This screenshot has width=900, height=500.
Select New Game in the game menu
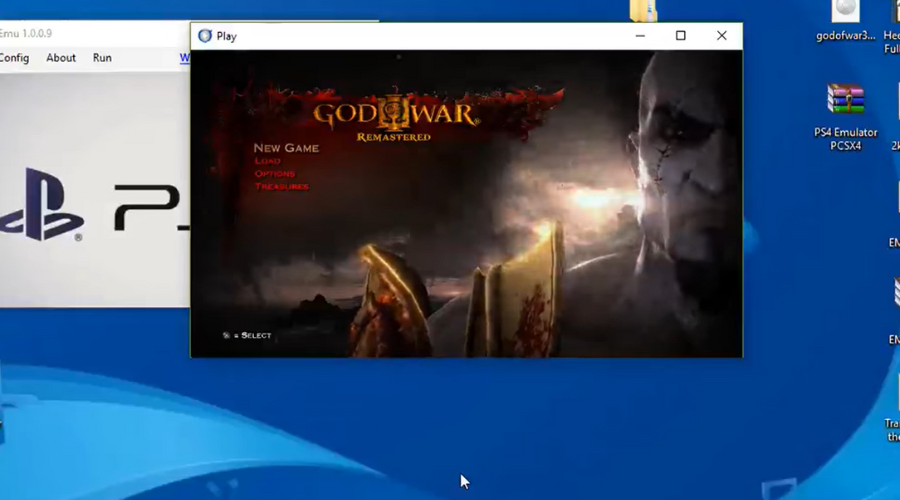pyautogui.click(x=286, y=148)
